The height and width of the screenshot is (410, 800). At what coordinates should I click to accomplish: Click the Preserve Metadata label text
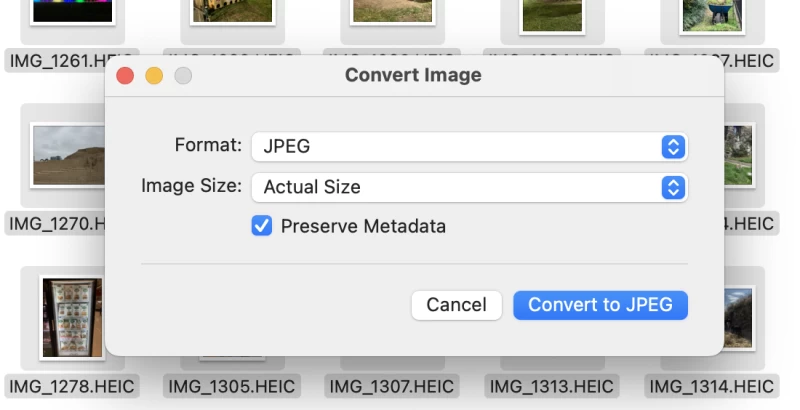point(363,226)
